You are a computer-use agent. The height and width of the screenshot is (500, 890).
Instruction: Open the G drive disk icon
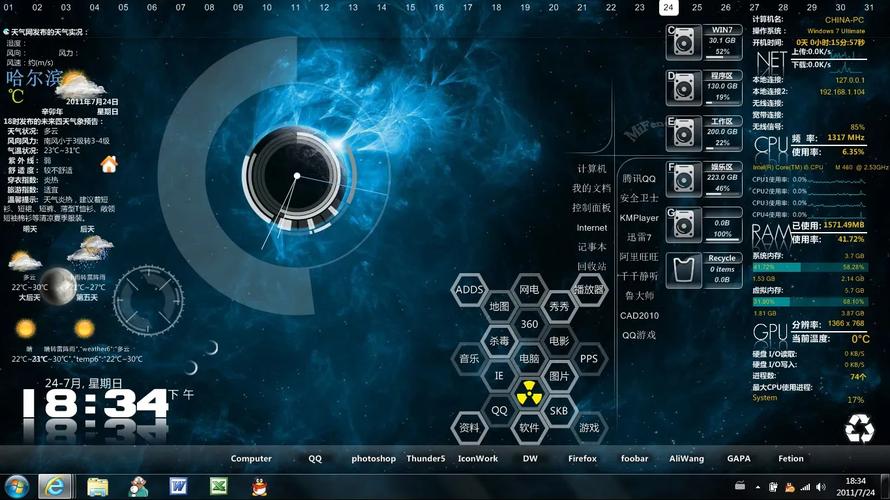coord(683,225)
